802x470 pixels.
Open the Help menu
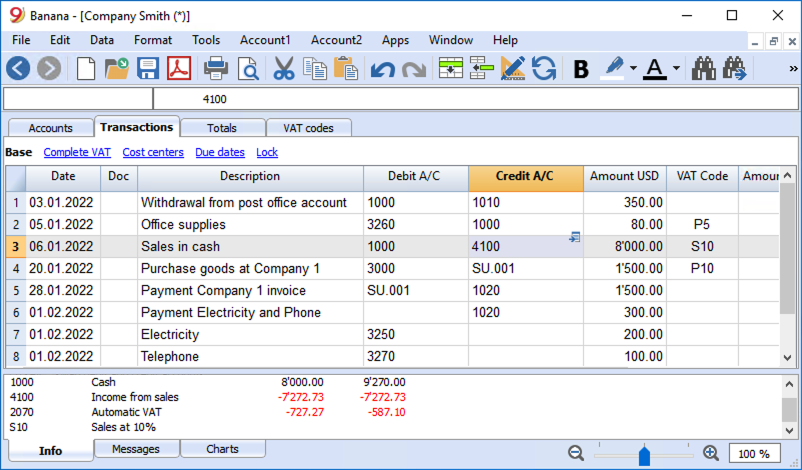[505, 40]
